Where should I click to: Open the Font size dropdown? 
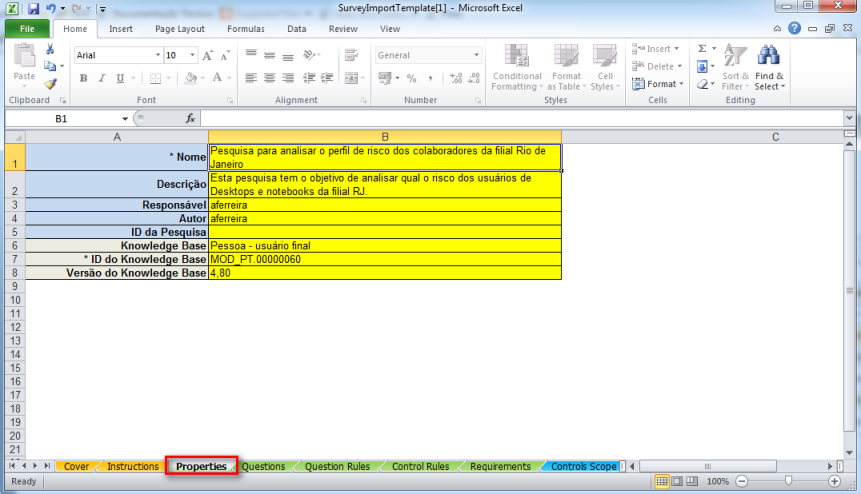pyautogui.click(x=192, y=55)
